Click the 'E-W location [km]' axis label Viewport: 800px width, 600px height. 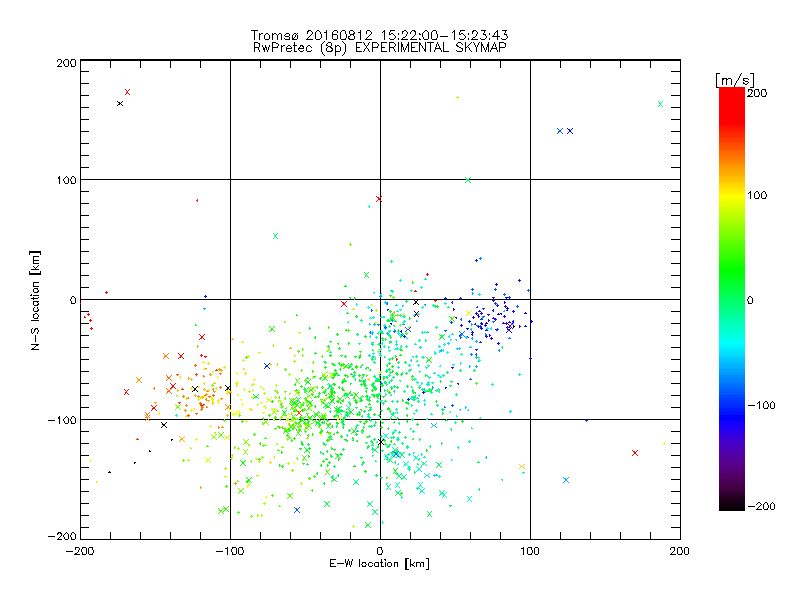coord(379,564)
